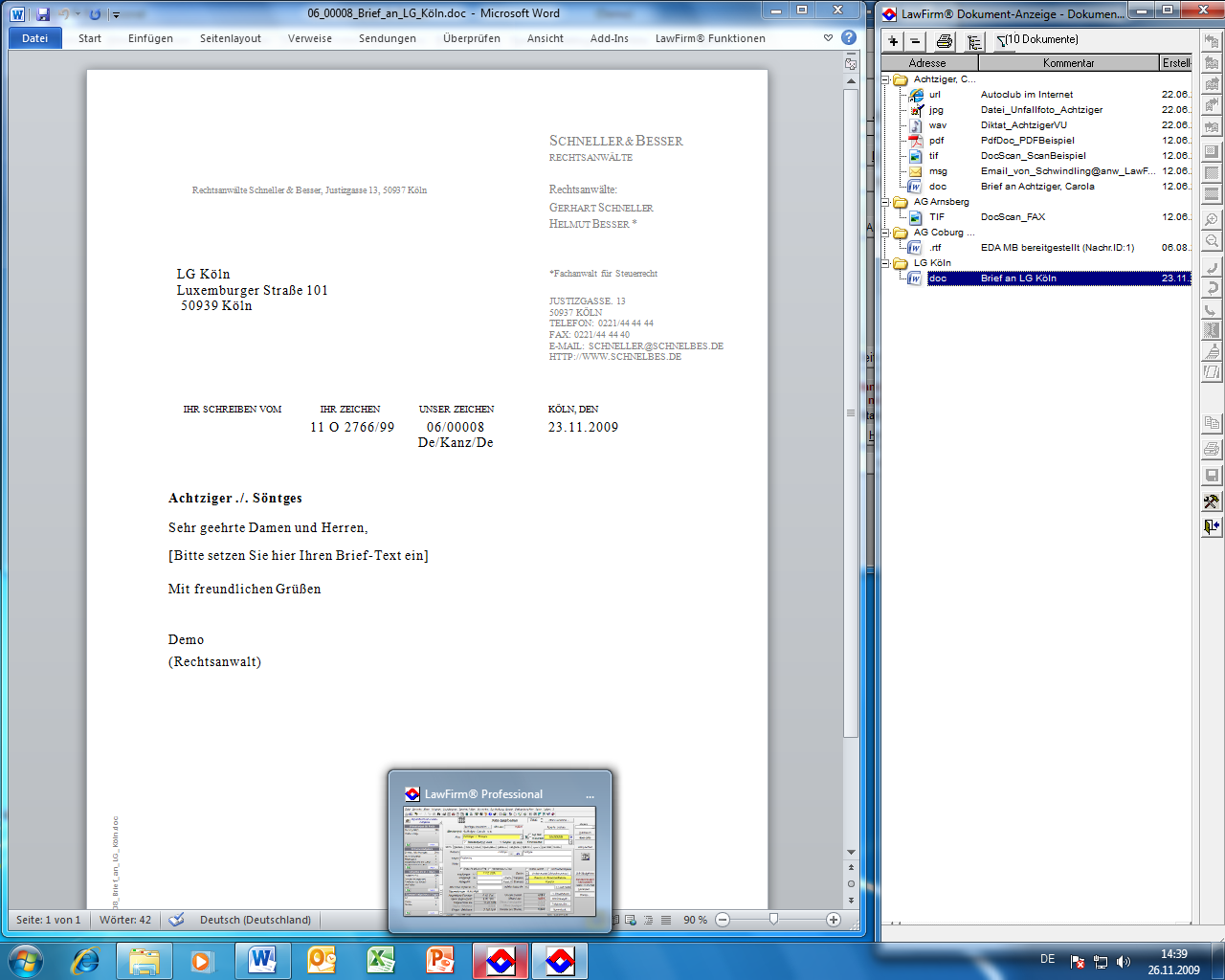The height and width of the screenshot is (980, 1225).
Task: Click the Kommentar column header
Action: point(1068,63)
